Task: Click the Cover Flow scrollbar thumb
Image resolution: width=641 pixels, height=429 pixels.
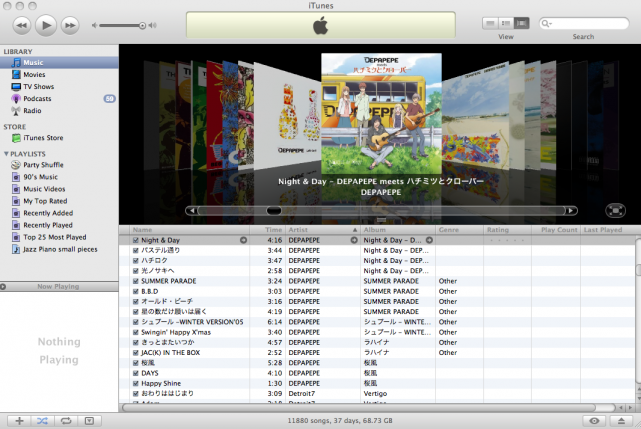Action: [x=274, y=211]
